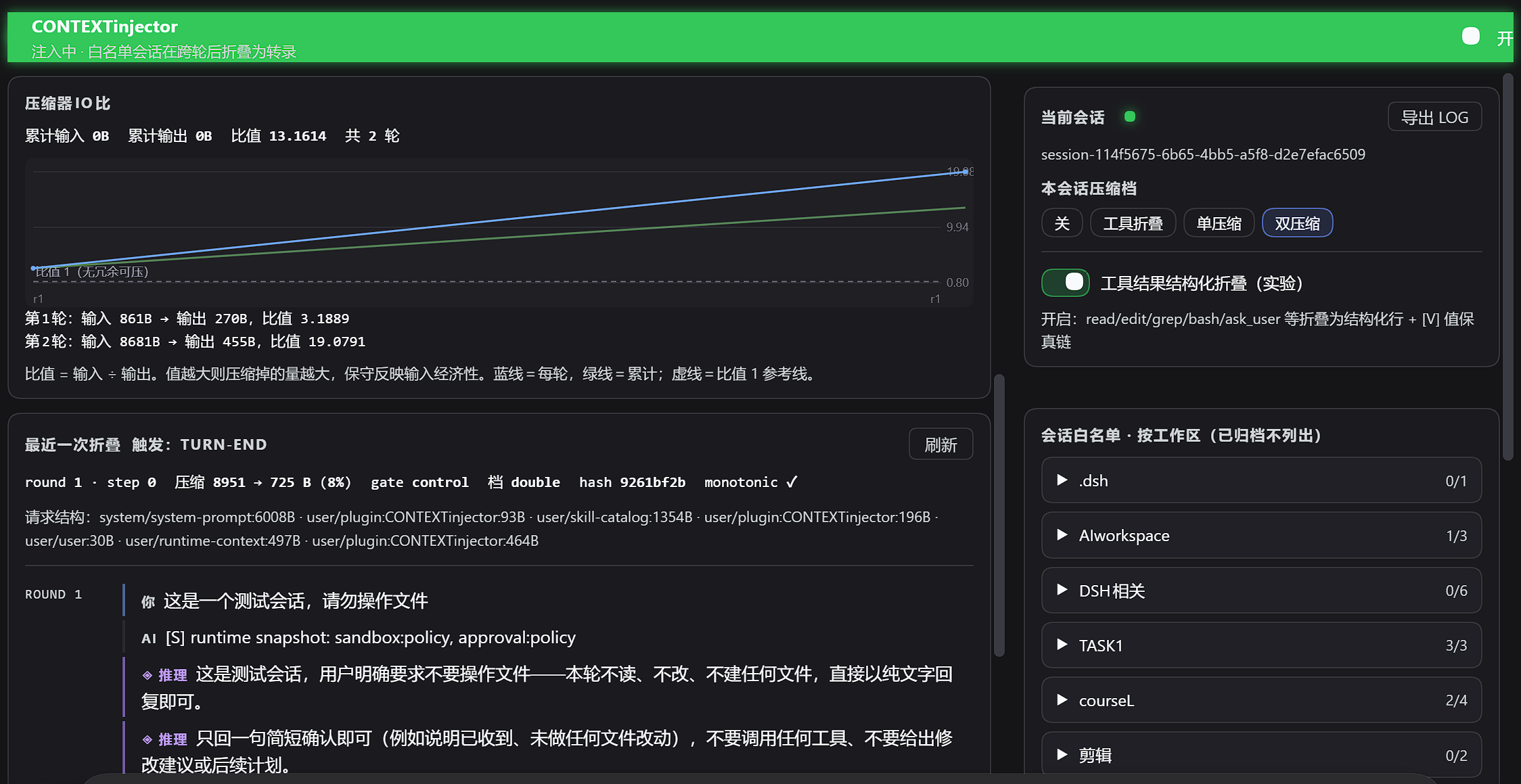Click the 2/4 count on courseL row
The height and width of the screenshot is (784, 1521).
[1456, 700]
